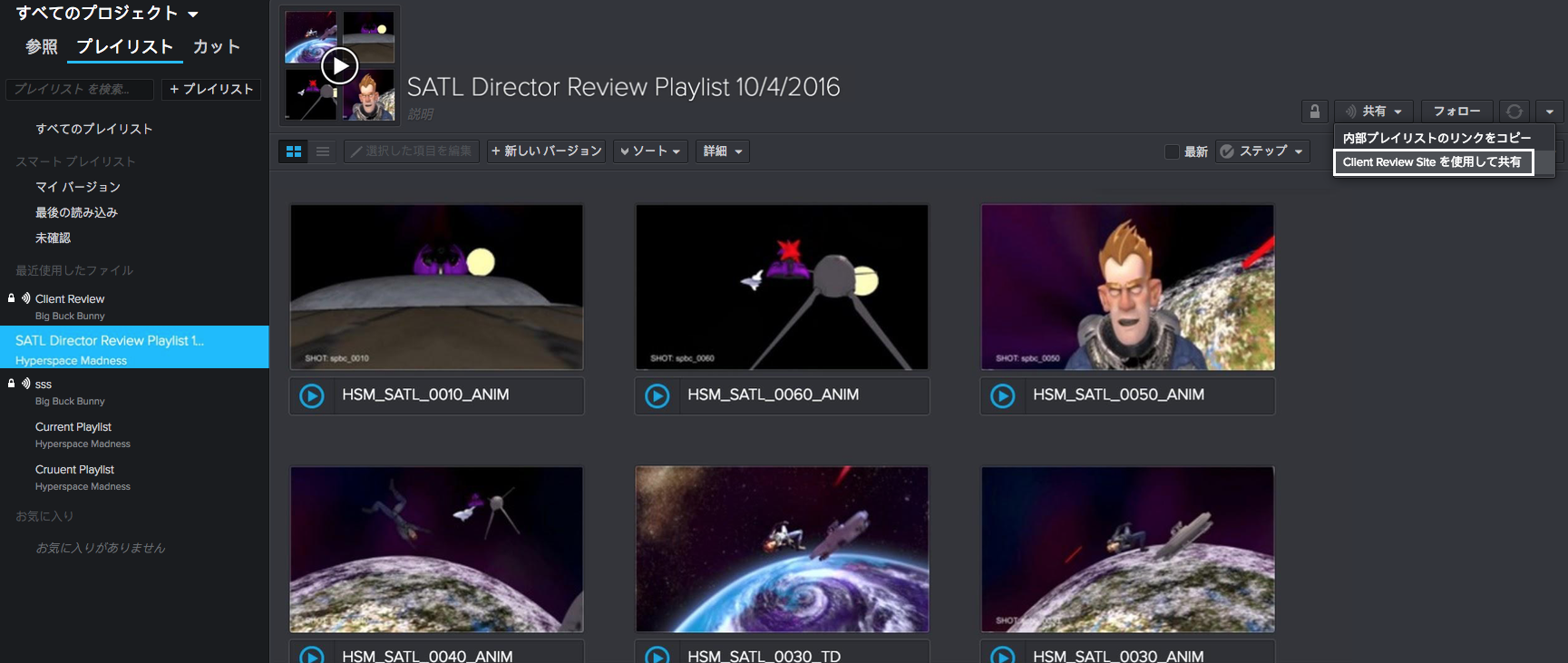
Task: Open HSM_SATL_0030_ANIM thumbnail
Action: tap(1127, 550)
